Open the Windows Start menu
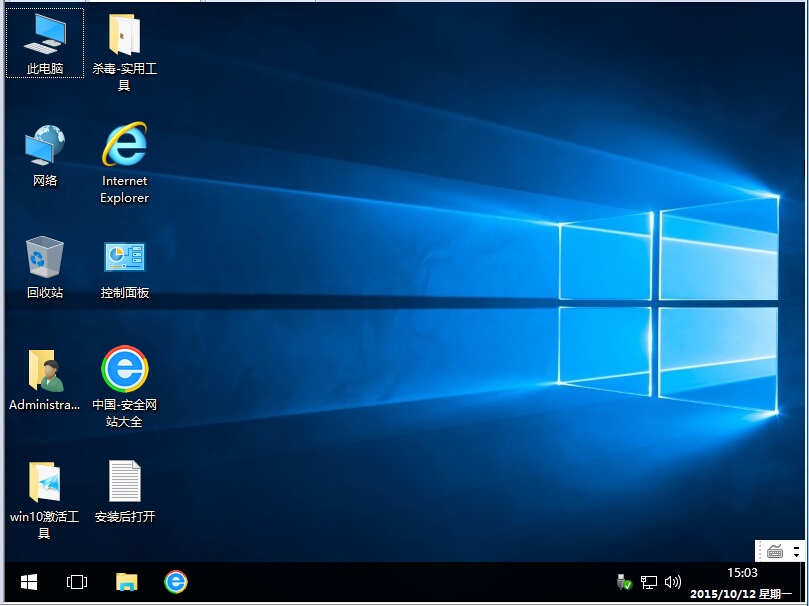This screenshot has height=606, width=809. pyautogui.click(x=29, y=581)
